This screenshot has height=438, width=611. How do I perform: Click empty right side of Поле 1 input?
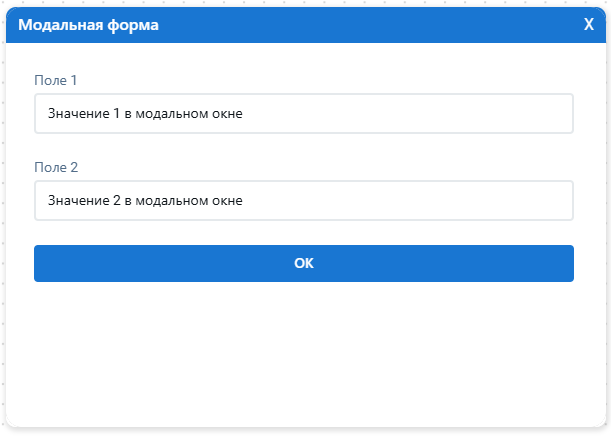point(450,114)
